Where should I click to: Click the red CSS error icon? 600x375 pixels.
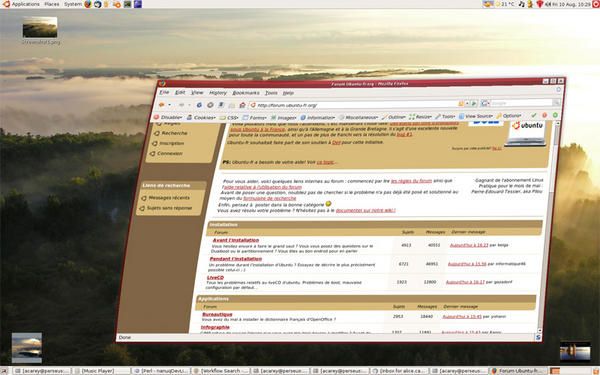point(545,115)
